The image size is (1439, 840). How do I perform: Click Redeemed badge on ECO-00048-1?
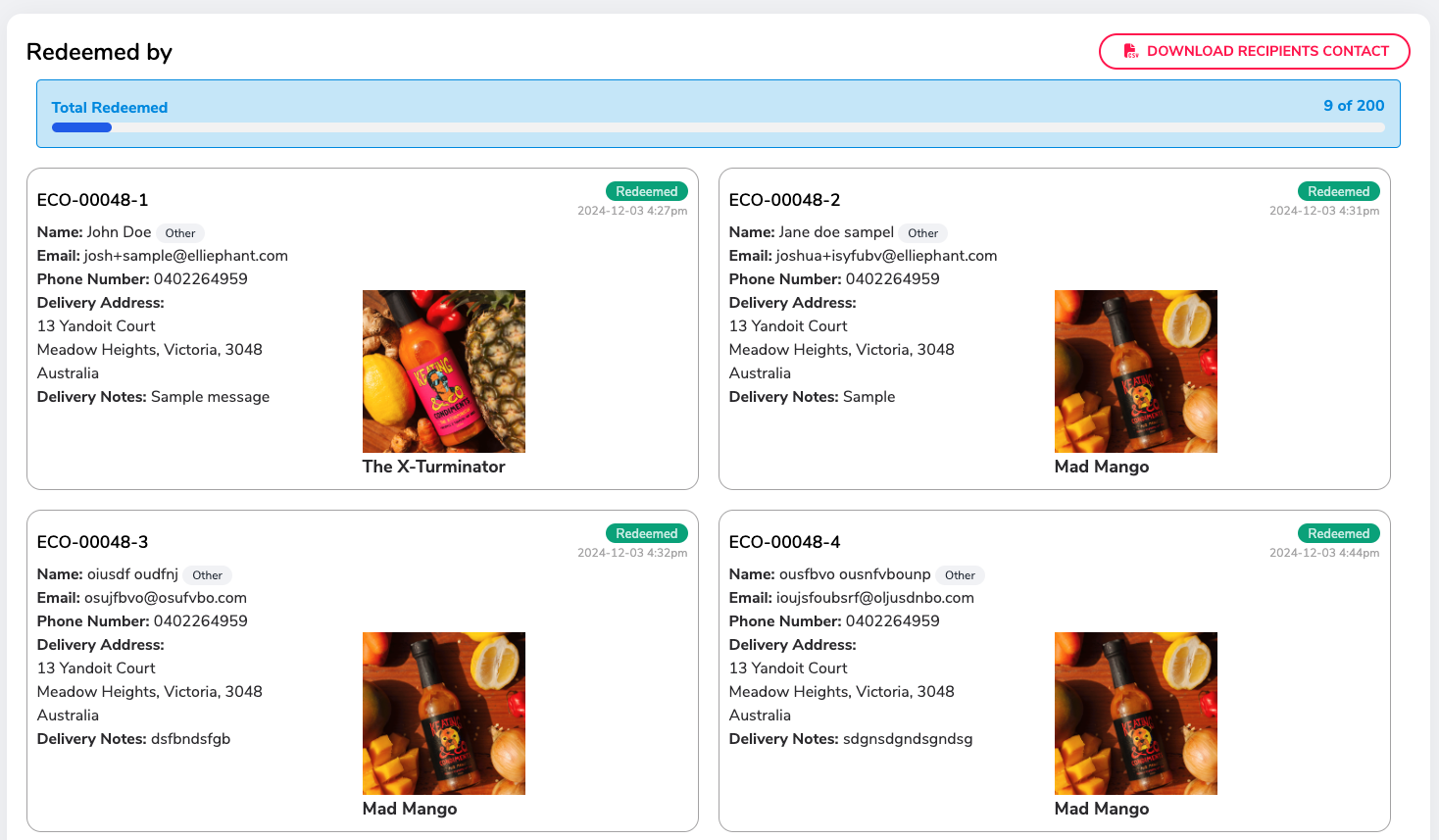click(647, 191)
